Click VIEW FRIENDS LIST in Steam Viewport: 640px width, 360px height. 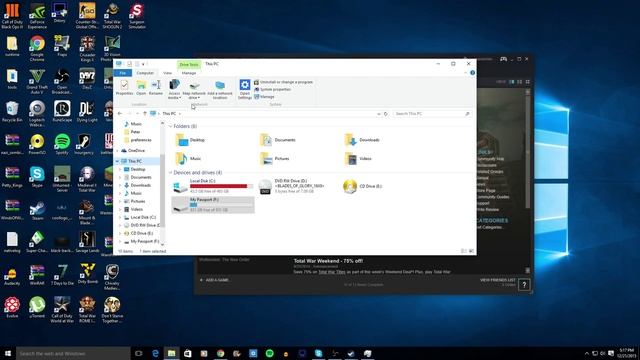498,280
